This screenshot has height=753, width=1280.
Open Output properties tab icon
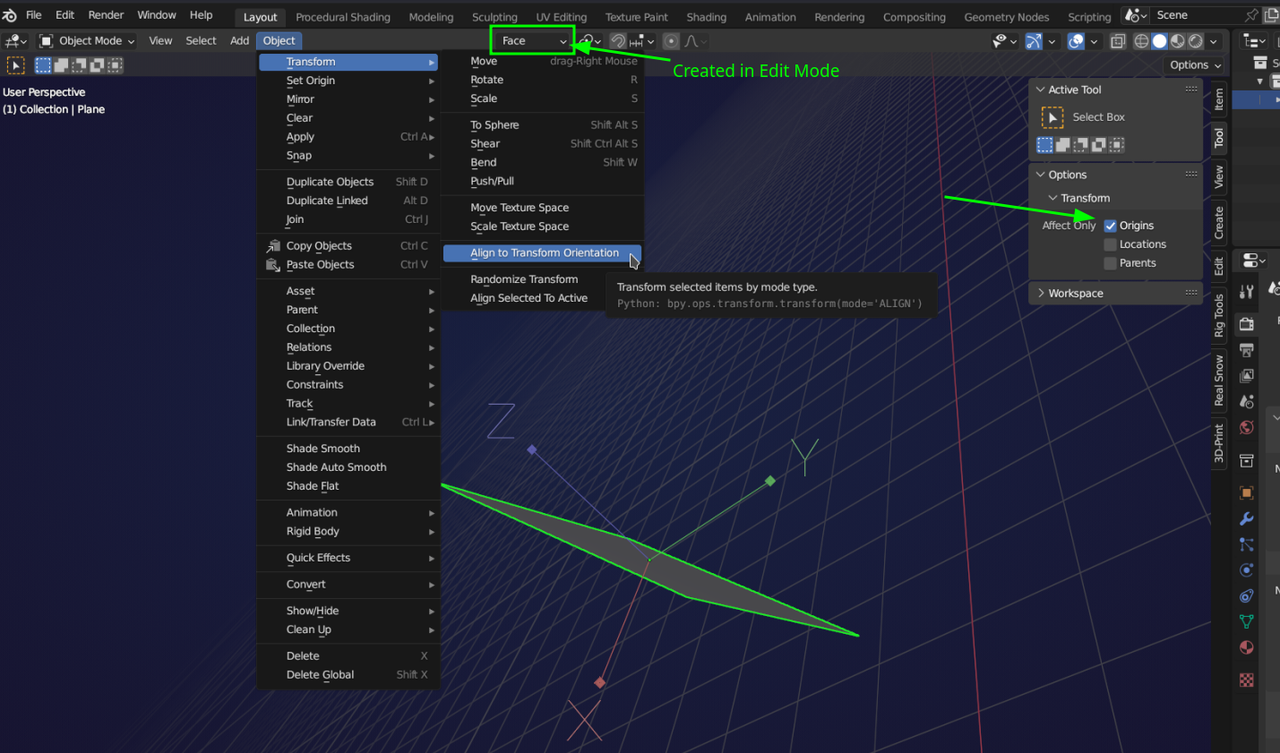tap(1246, 350)
